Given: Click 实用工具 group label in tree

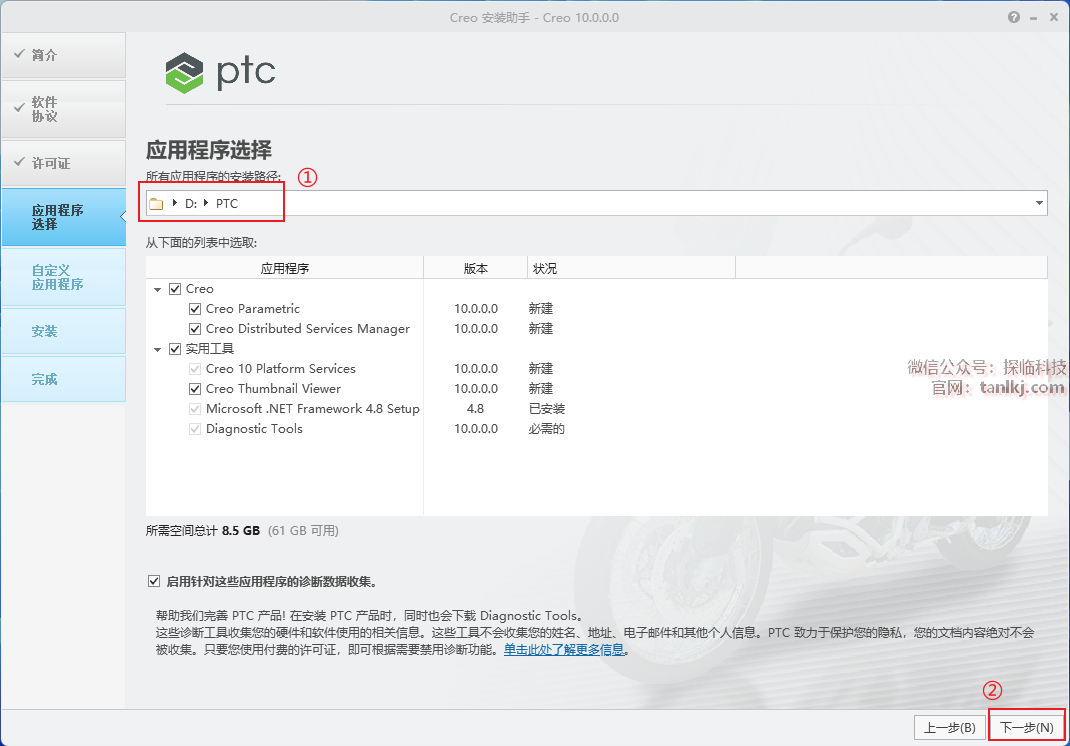Looking at the screenshot, I should tap(209, 349).
